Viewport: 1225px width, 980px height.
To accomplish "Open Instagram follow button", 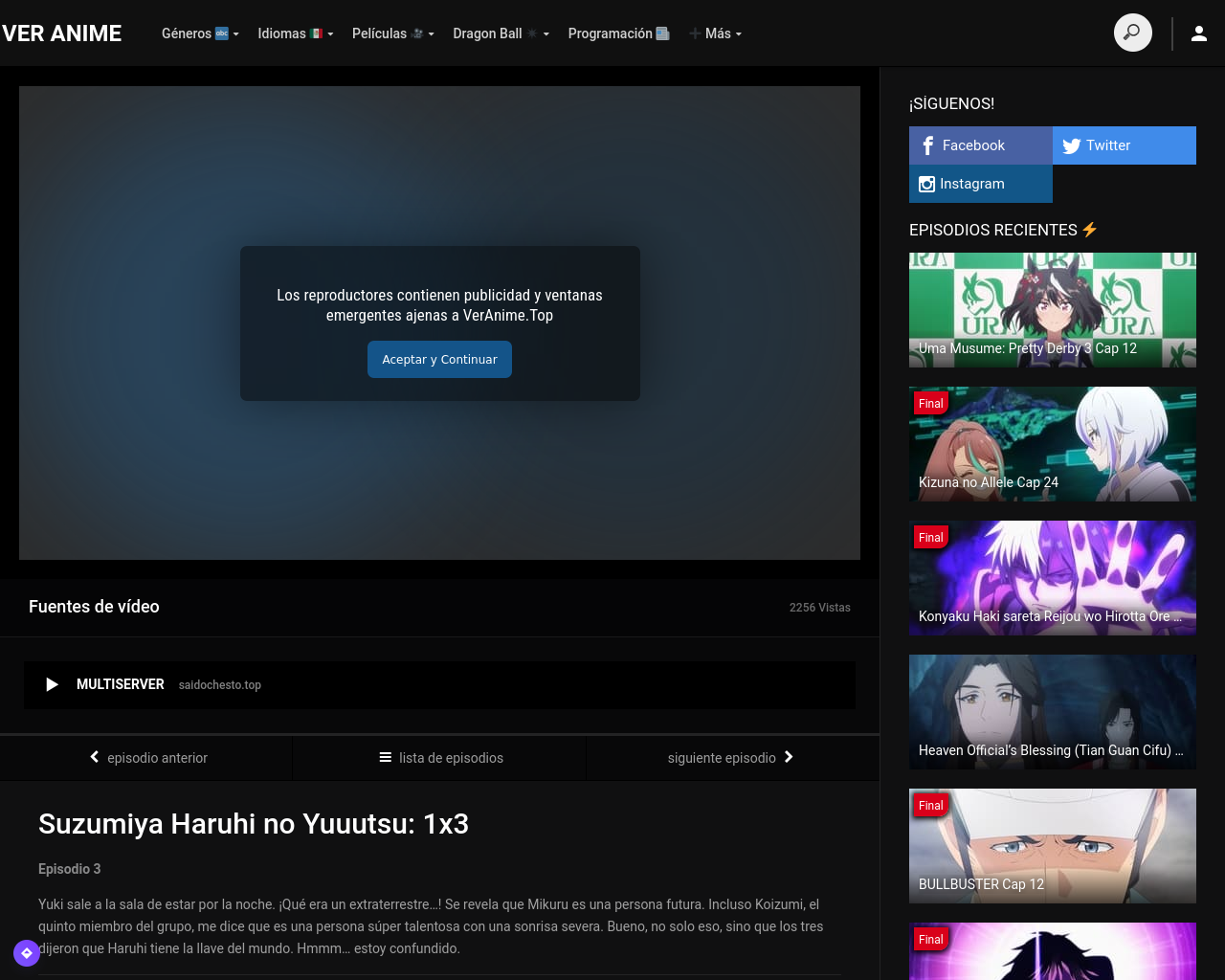I will [981, 184].
